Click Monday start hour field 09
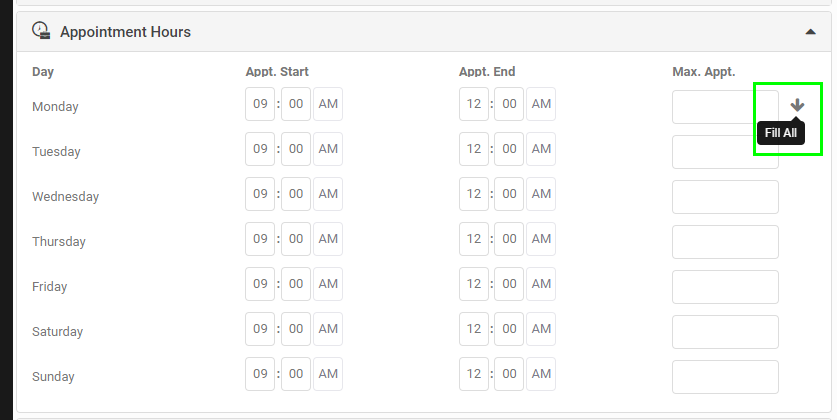 point(260,104)
